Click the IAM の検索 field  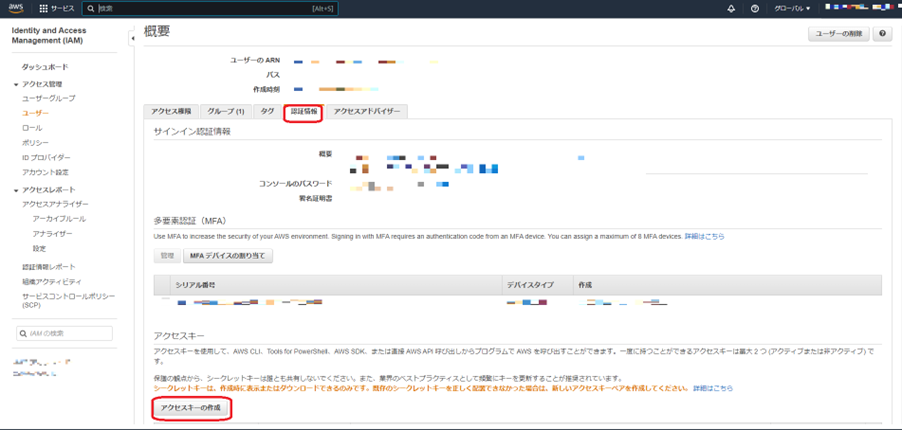[65, 333]
